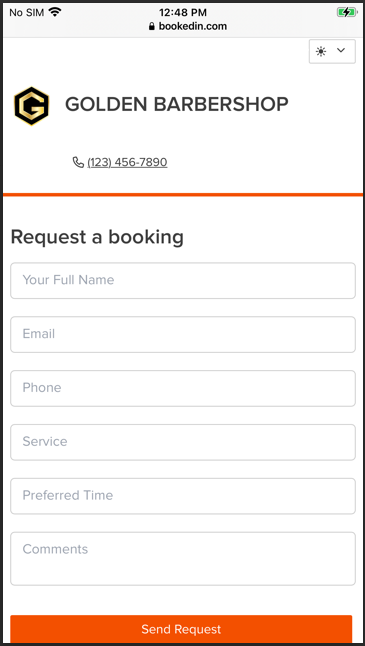Tap the No SIM carrier label
Image resolution: width=365 pixels, height=646 pixels.
pos(26,12)
